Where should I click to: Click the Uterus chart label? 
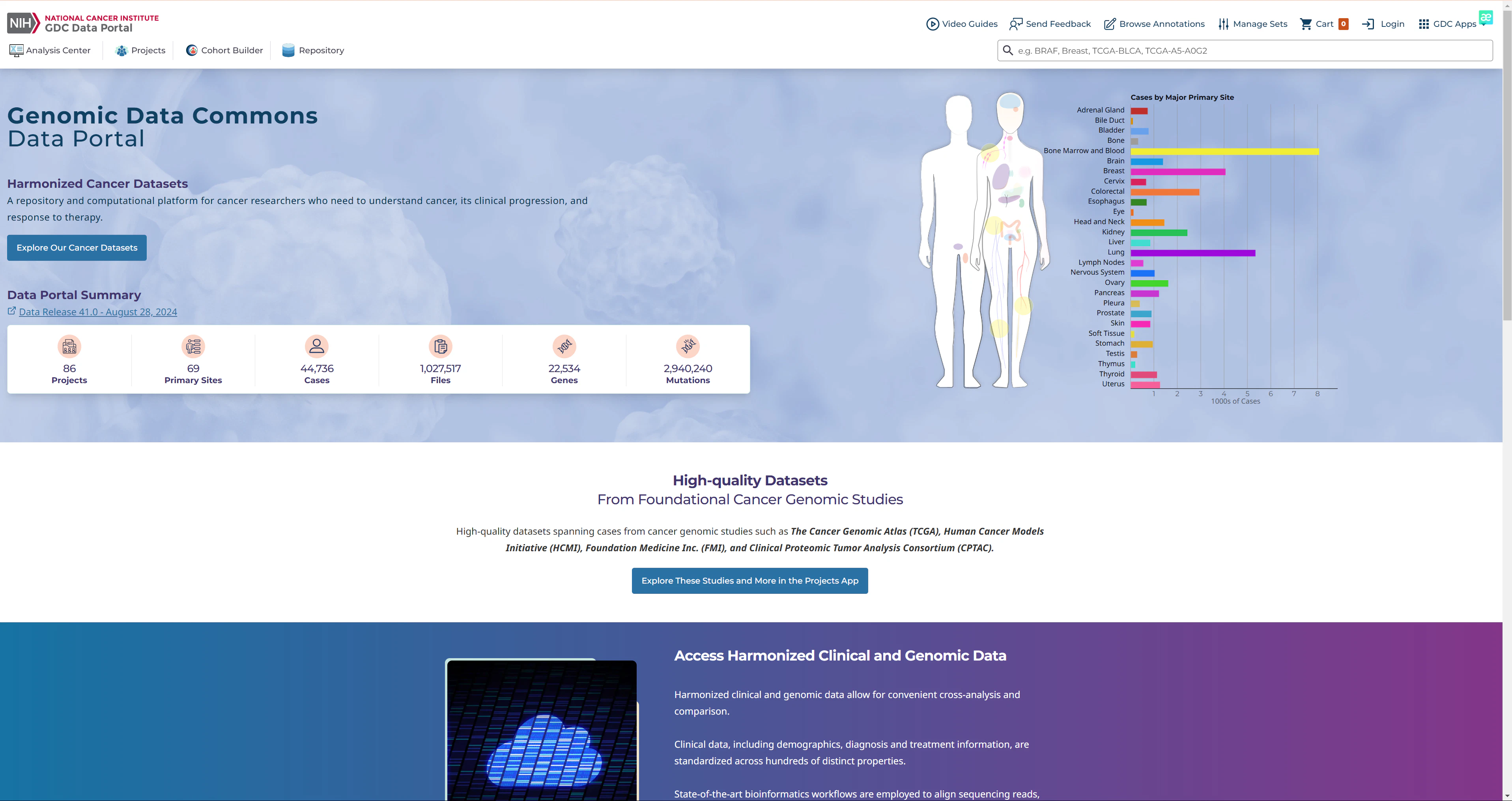pos(1114,384)
